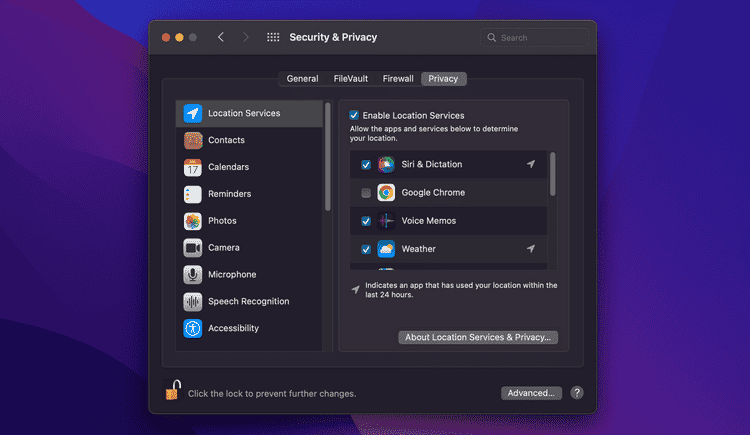Screen dimensions: 750x435
Task: Switch to the Firewall tab
Action: [398, 79]
